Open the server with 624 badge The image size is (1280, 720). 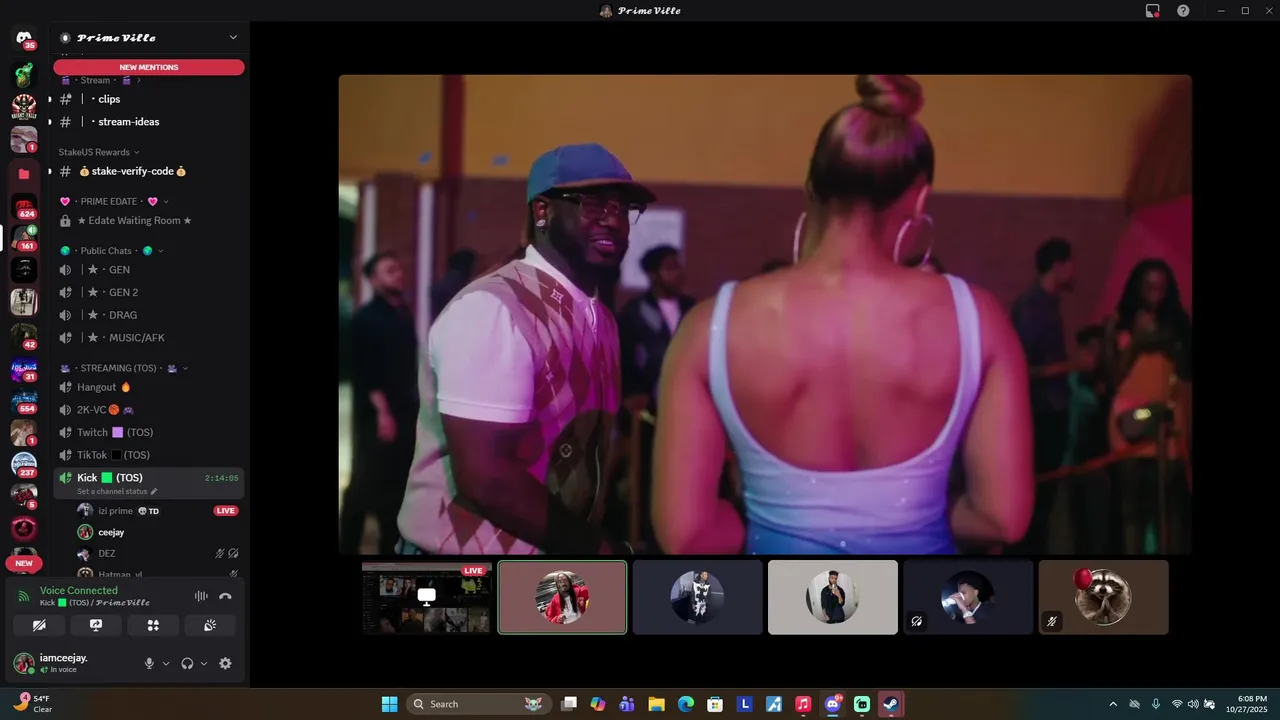(24, 207)
